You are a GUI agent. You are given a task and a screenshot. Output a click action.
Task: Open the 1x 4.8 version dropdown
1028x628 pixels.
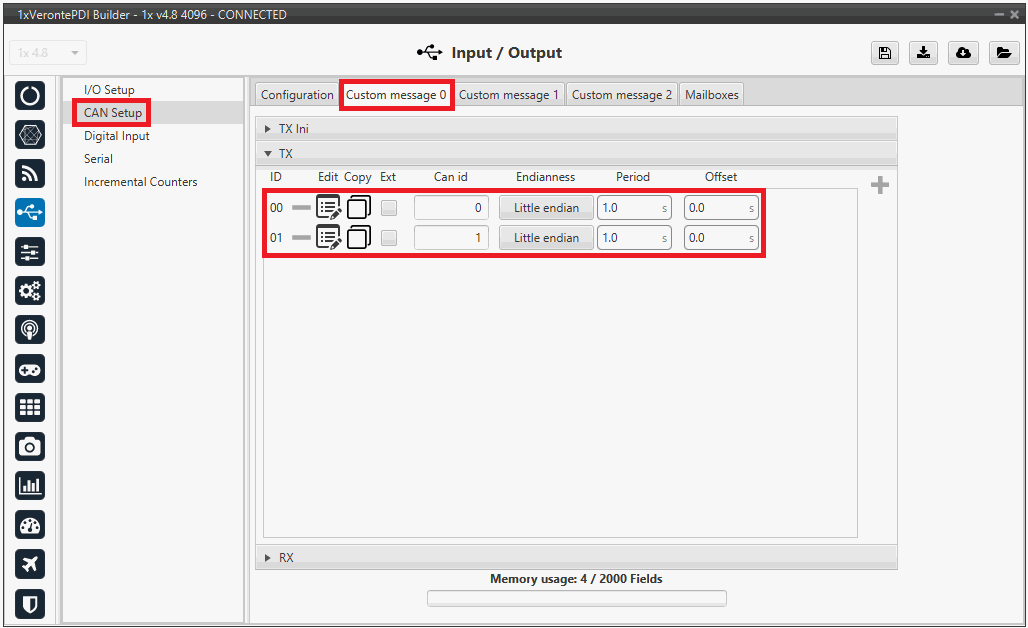click(x=49, y=53)
